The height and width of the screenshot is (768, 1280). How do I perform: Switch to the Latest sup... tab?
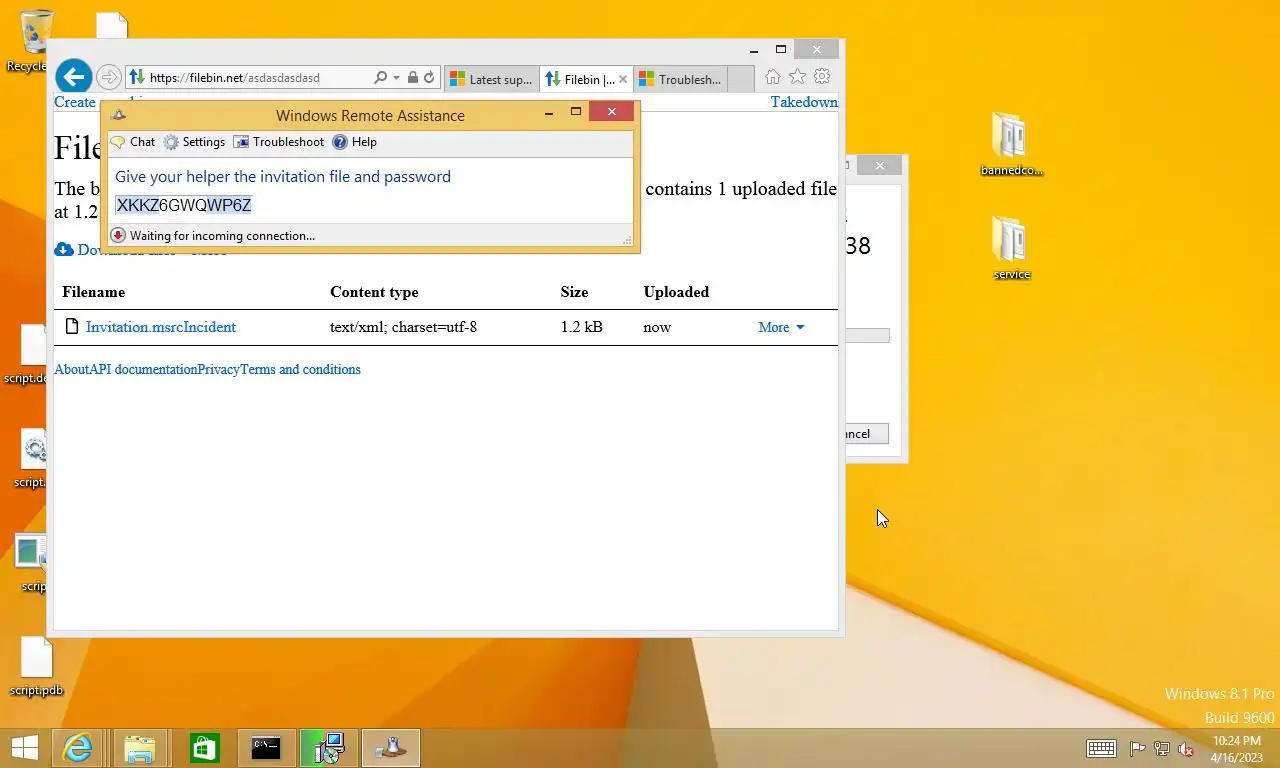pos(491,79)
